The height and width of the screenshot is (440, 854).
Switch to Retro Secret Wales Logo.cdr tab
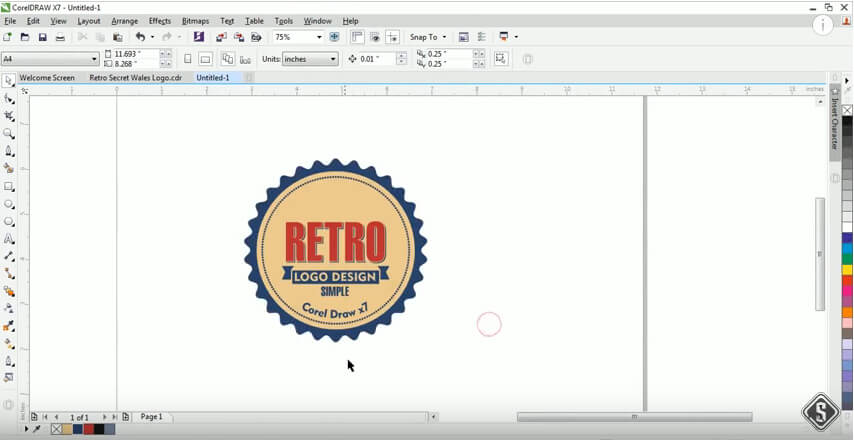pos(135,77)
